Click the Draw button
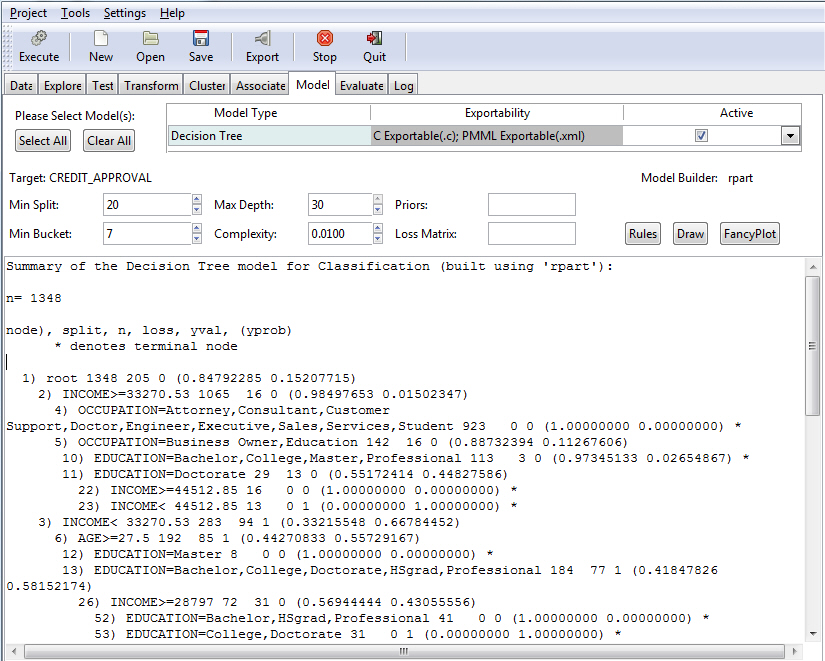 pos(690,234)
